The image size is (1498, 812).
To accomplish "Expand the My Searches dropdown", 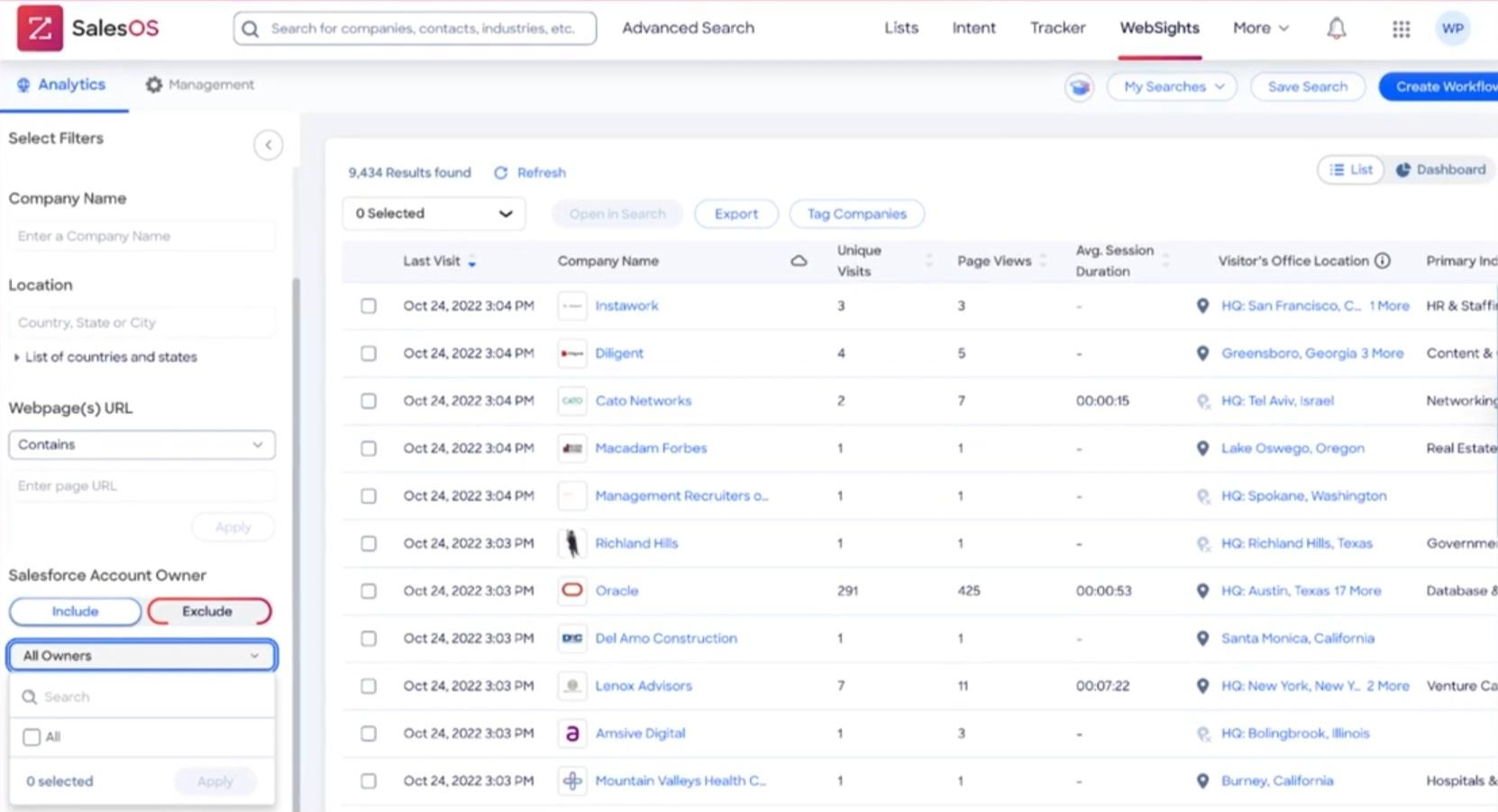I will [1173, 87].
